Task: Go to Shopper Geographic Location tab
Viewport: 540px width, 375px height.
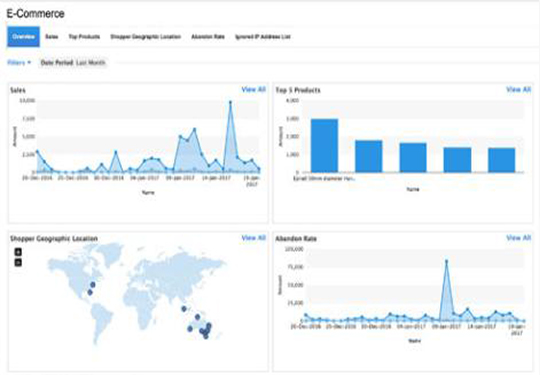Action: point(146,37)
